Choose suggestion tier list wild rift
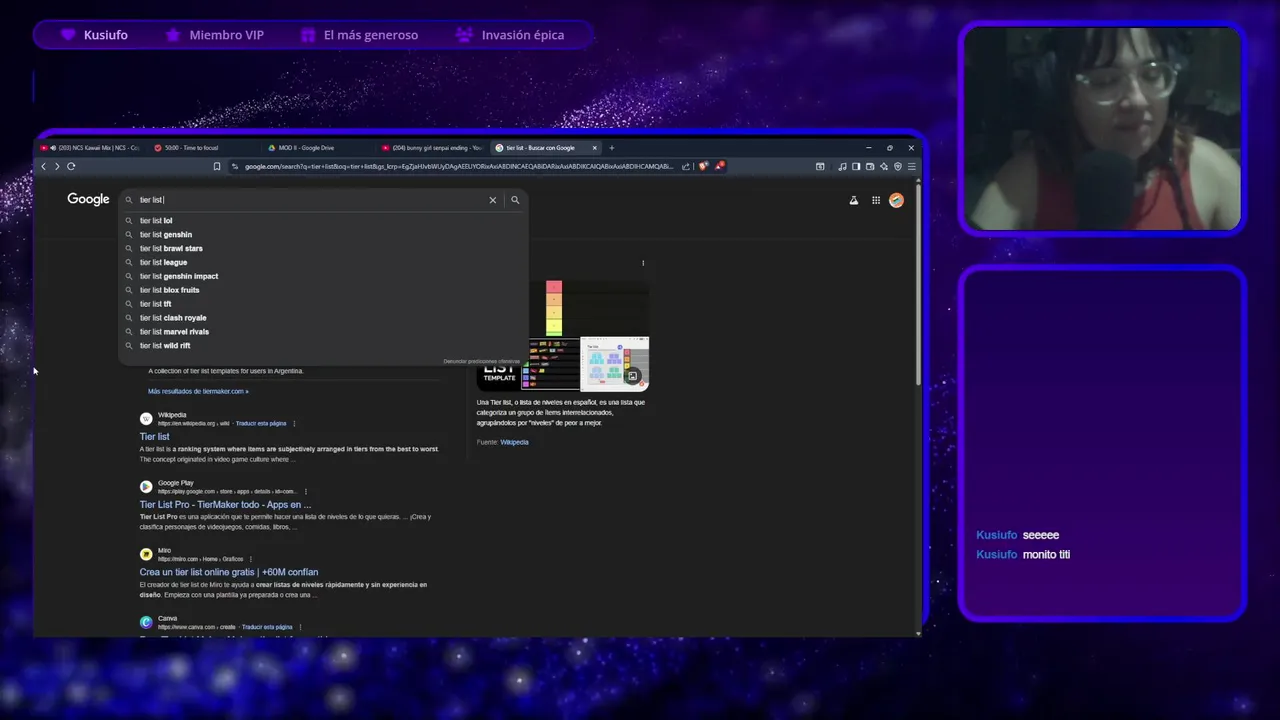 click(323, 346)
